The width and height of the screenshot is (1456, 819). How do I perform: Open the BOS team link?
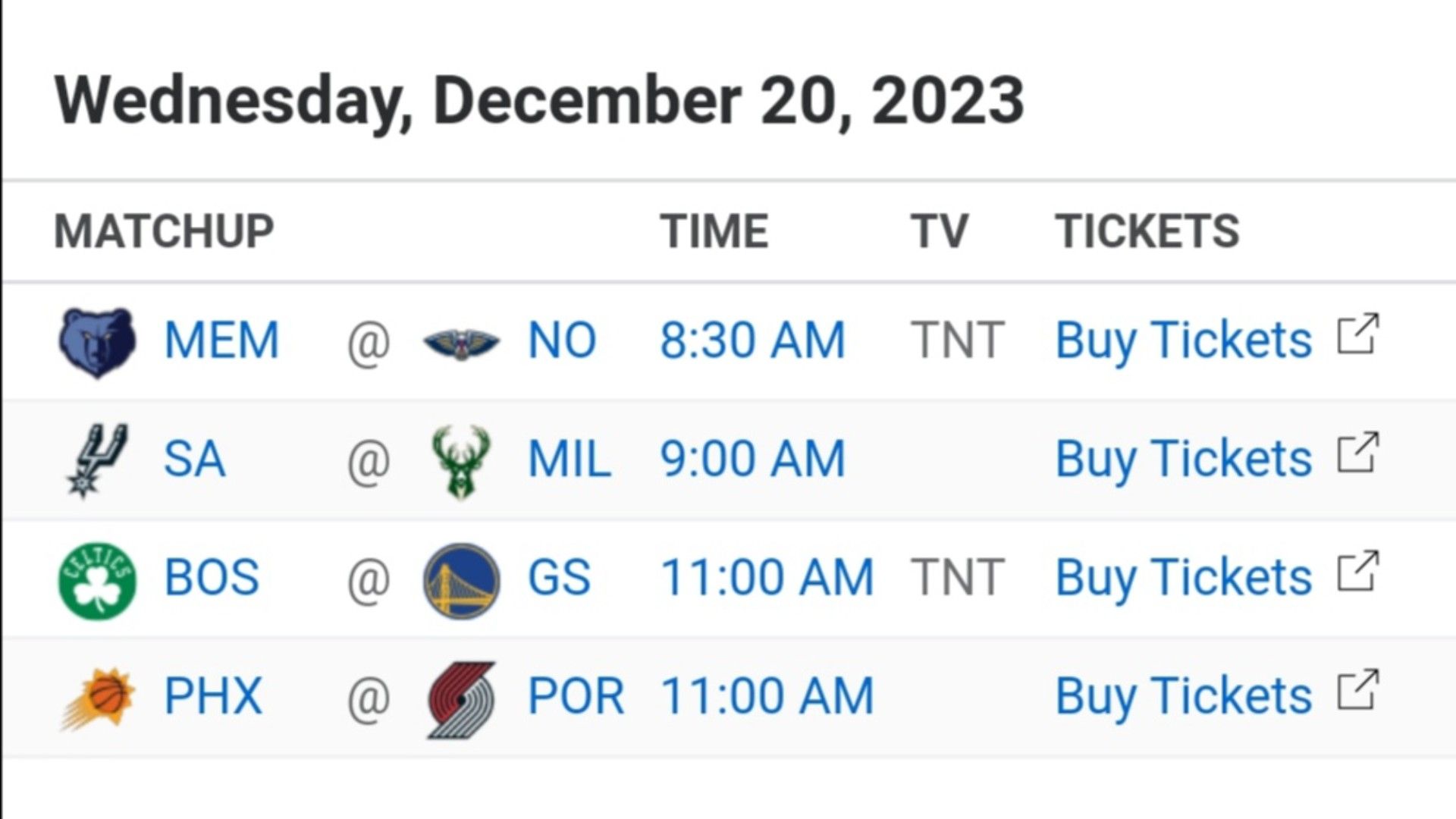coord(212,577)
